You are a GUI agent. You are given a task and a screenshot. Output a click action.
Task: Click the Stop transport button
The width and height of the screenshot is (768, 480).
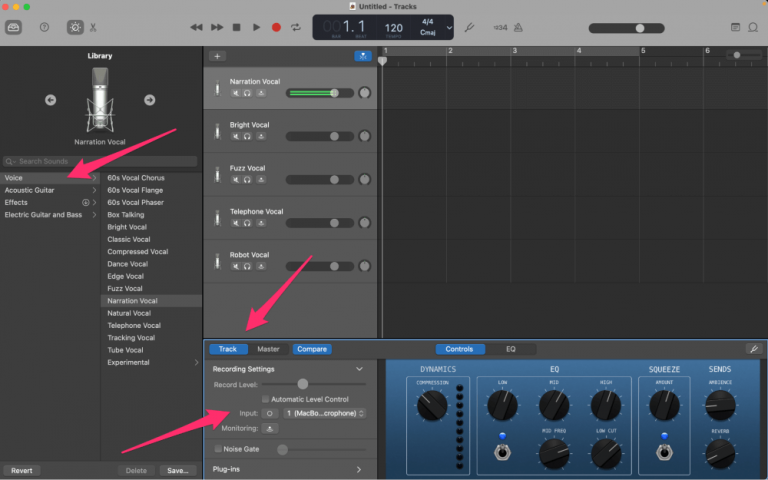tap(237, 27)
